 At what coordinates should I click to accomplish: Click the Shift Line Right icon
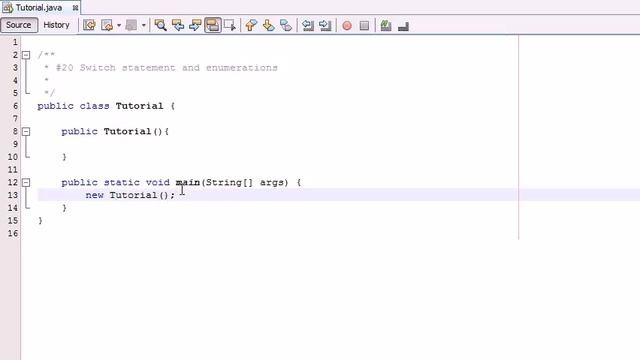325,25
